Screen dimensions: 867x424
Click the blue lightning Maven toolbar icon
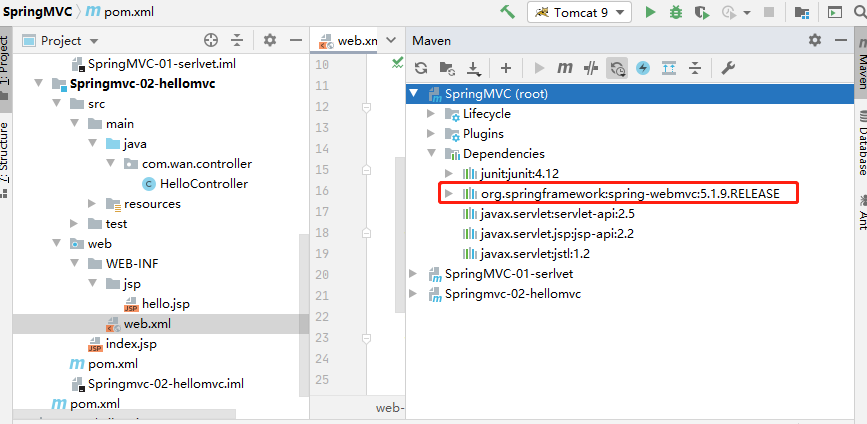(x=643, y=68)
